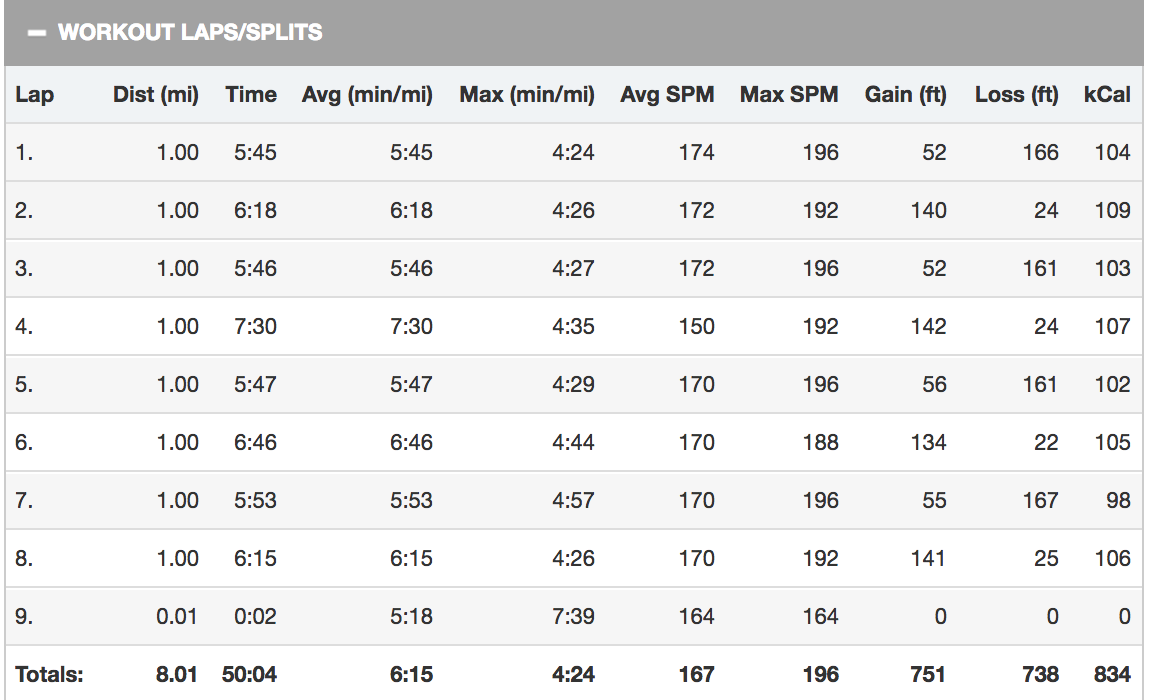Click lap 9's distance value 0.01

tap(177, 617)
